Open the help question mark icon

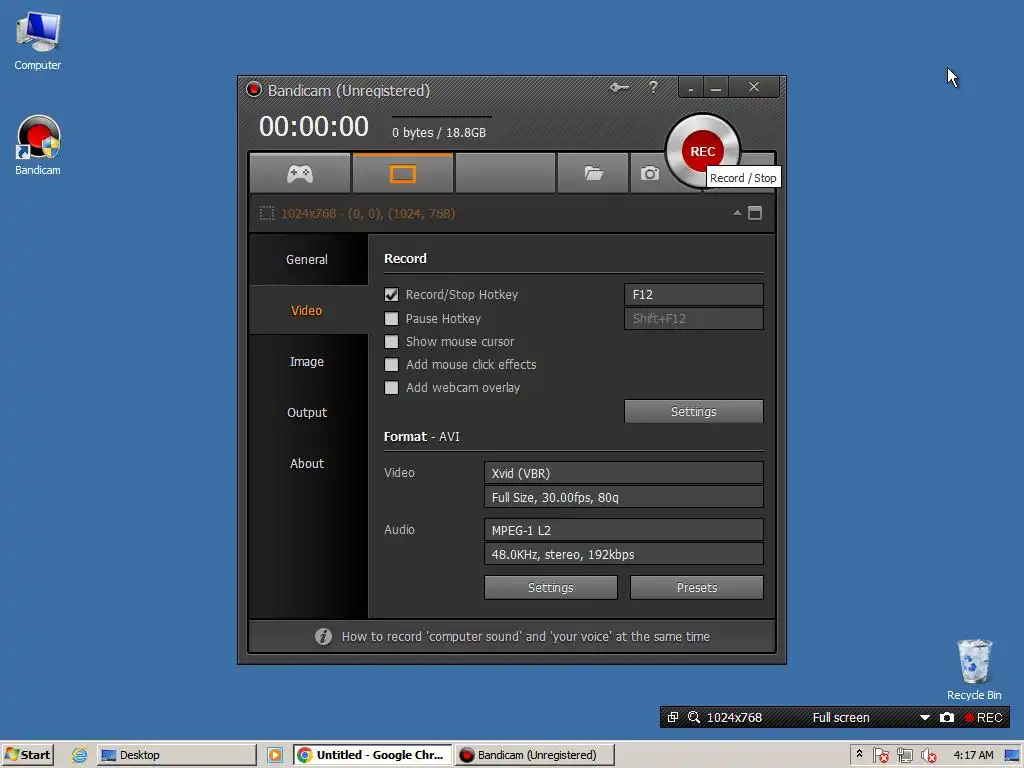coord(653,87)
